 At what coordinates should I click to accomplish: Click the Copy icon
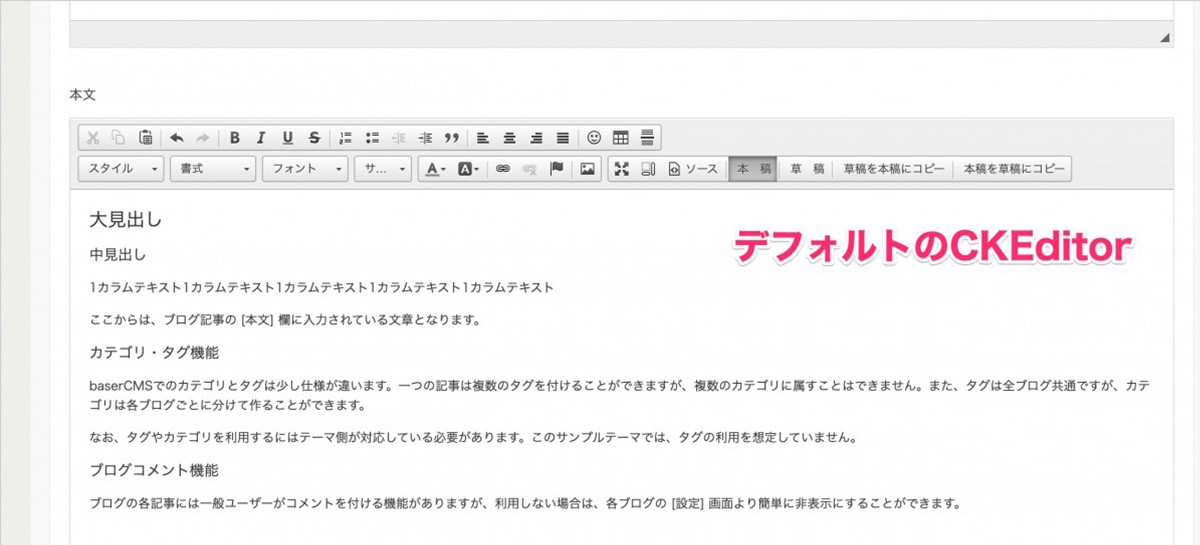click(x=119, y=138)
